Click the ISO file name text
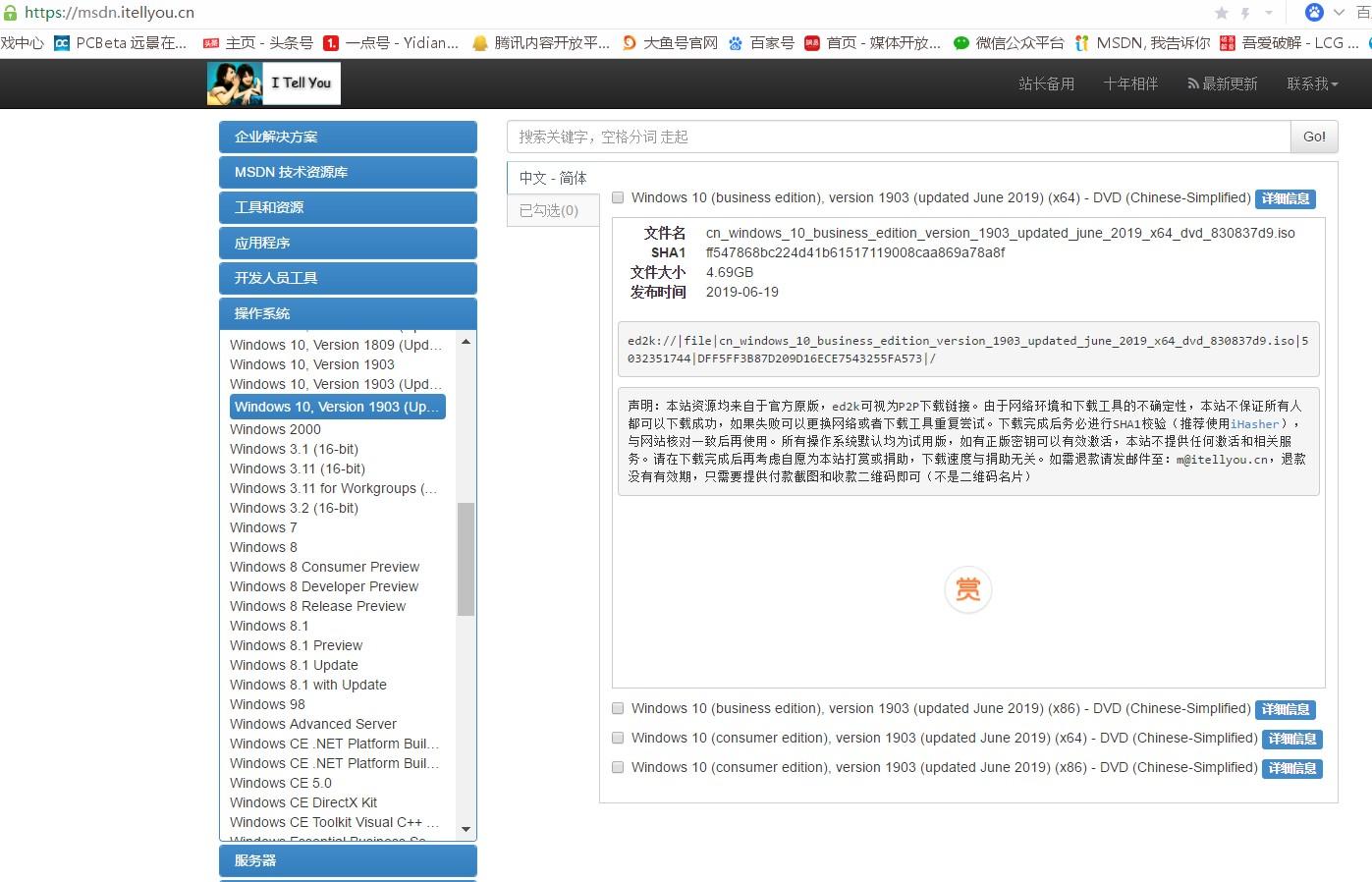The height and width of the screenshot is (882, 1372). coord(1001,233)
